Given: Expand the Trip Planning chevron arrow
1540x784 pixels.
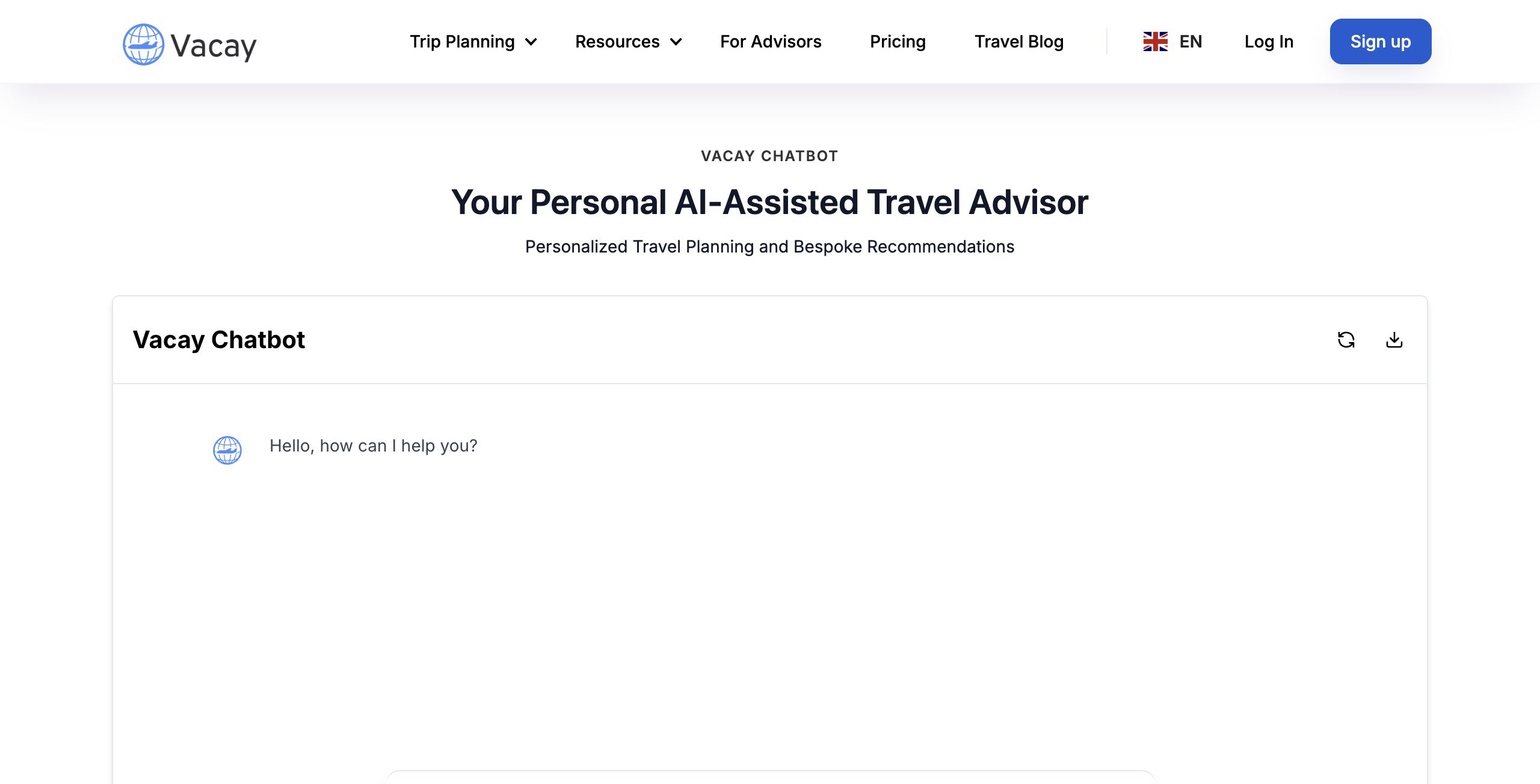Looking at the screenshot, I should (x=531, y=42).
